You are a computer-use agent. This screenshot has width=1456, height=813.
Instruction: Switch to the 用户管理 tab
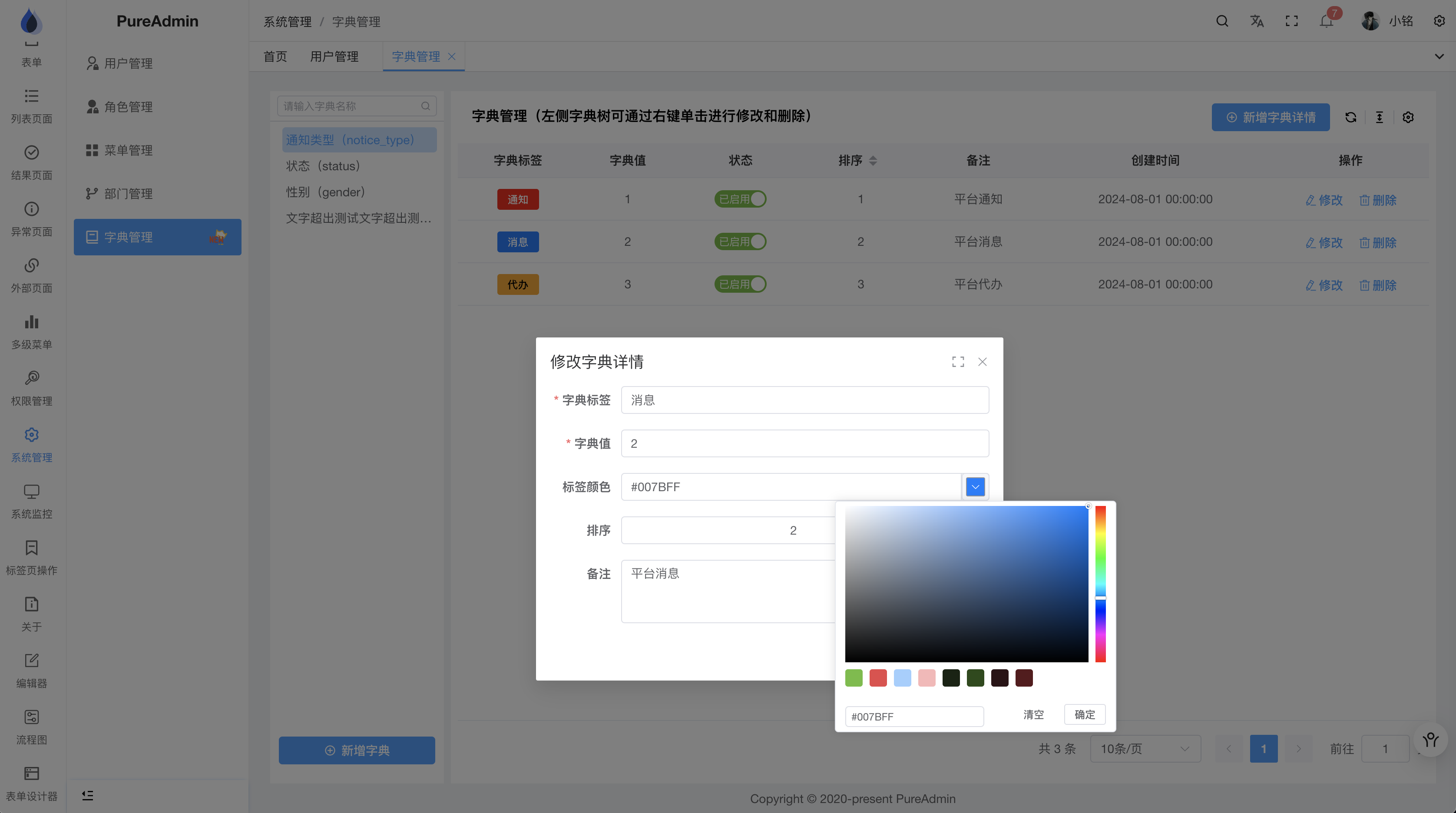point(334,56)
